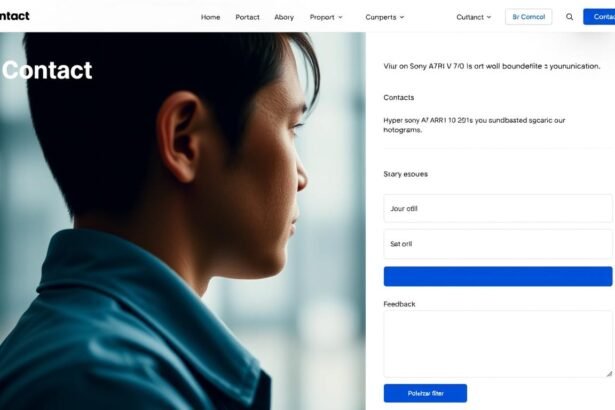Image resolution: width=615 pixels, height=410 pixels.
Task: Click the search magnifier icon
Action: pos(570,17)
